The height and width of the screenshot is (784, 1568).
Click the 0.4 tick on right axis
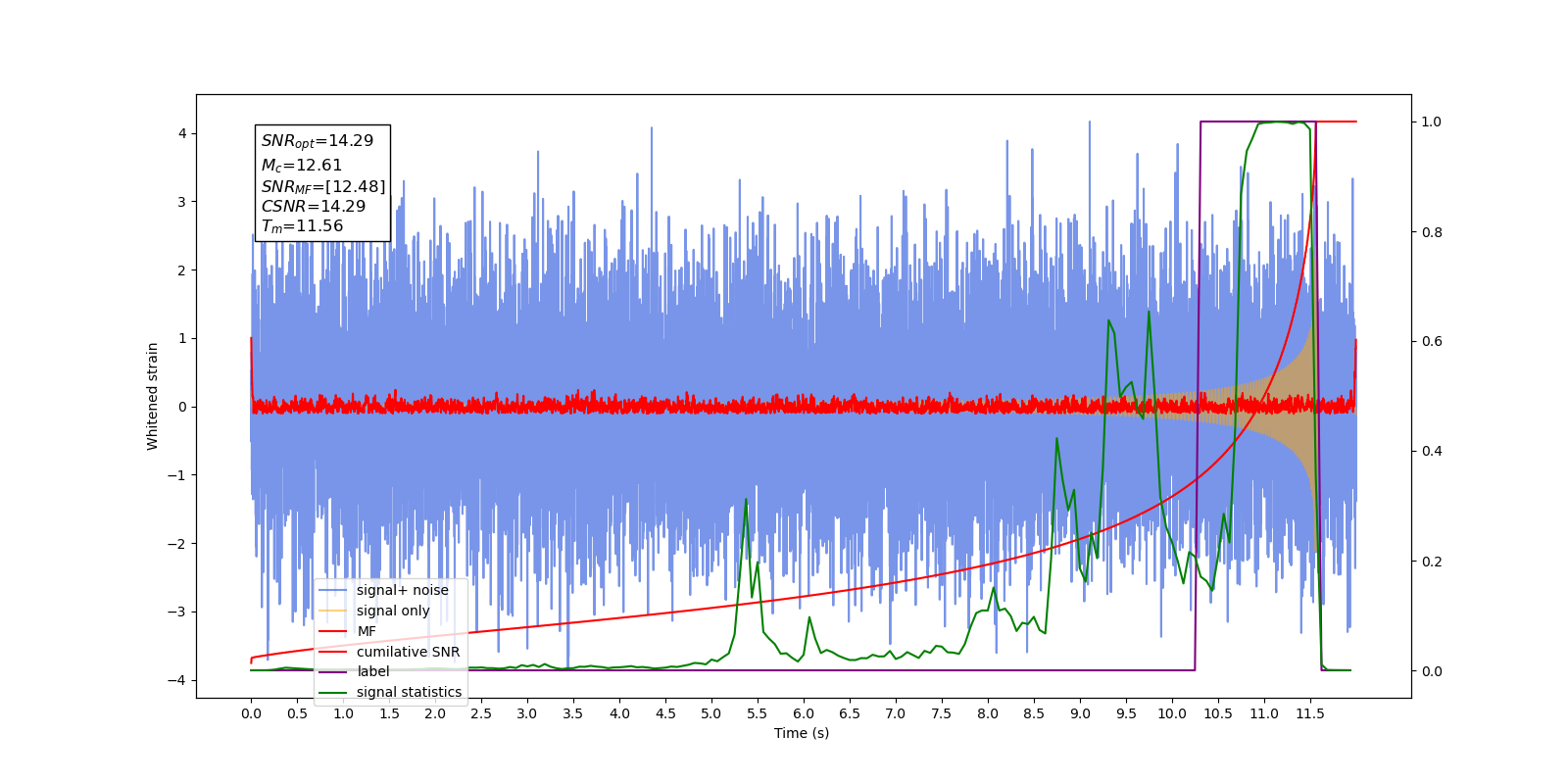coord(1432,451)
